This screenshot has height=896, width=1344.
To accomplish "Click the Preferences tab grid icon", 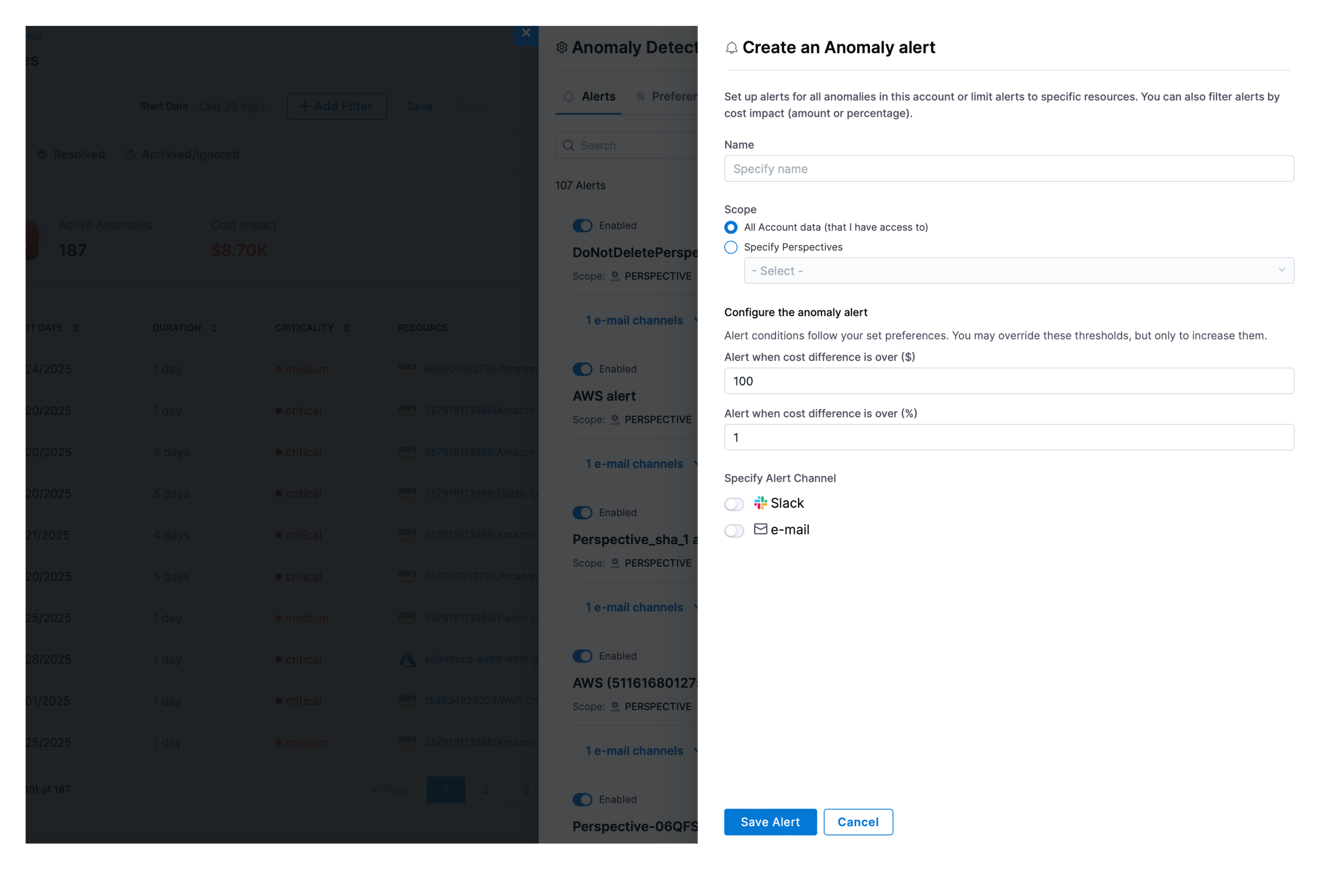I will [640, 97].
